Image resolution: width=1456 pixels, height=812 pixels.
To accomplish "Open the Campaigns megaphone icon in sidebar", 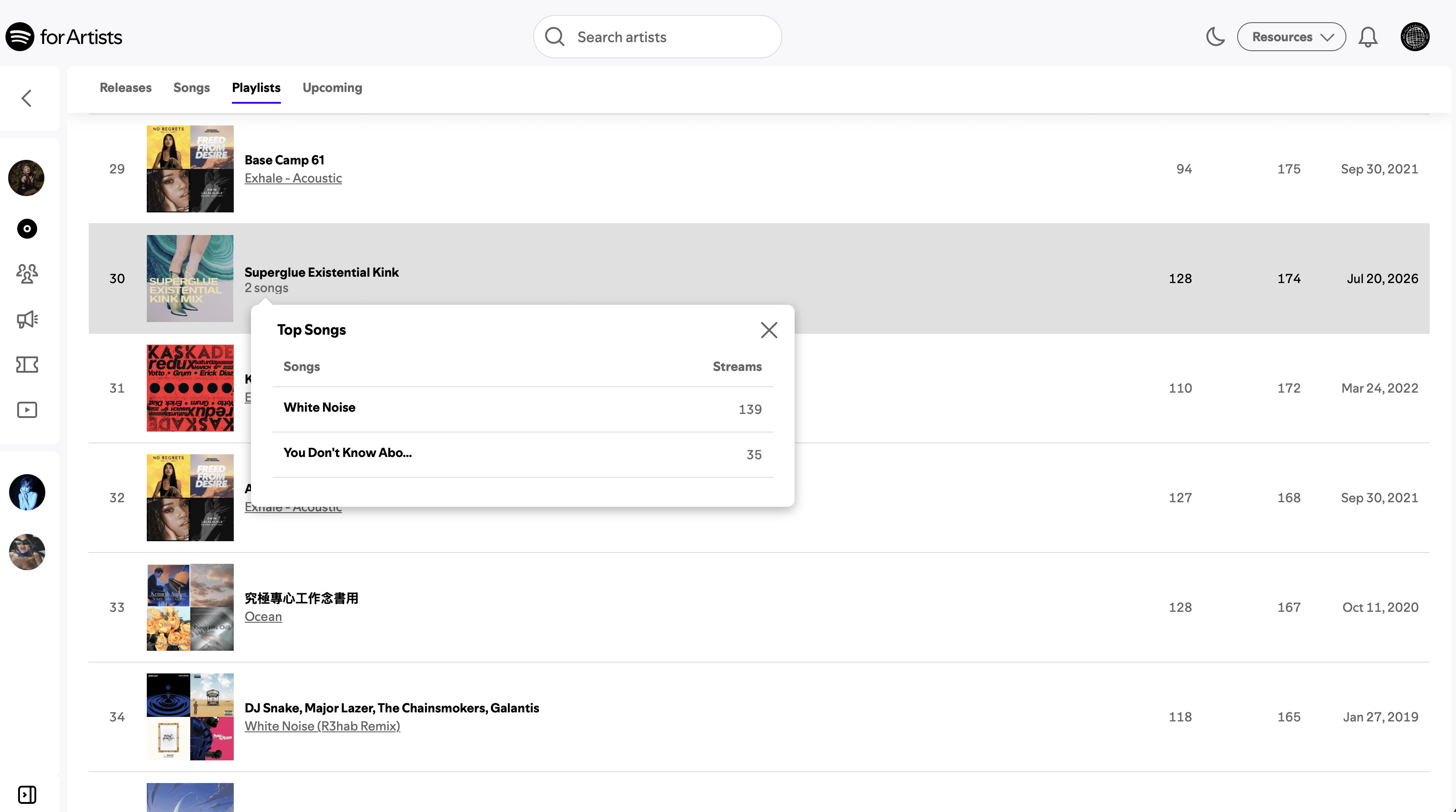I will click(x=27, y=319).
